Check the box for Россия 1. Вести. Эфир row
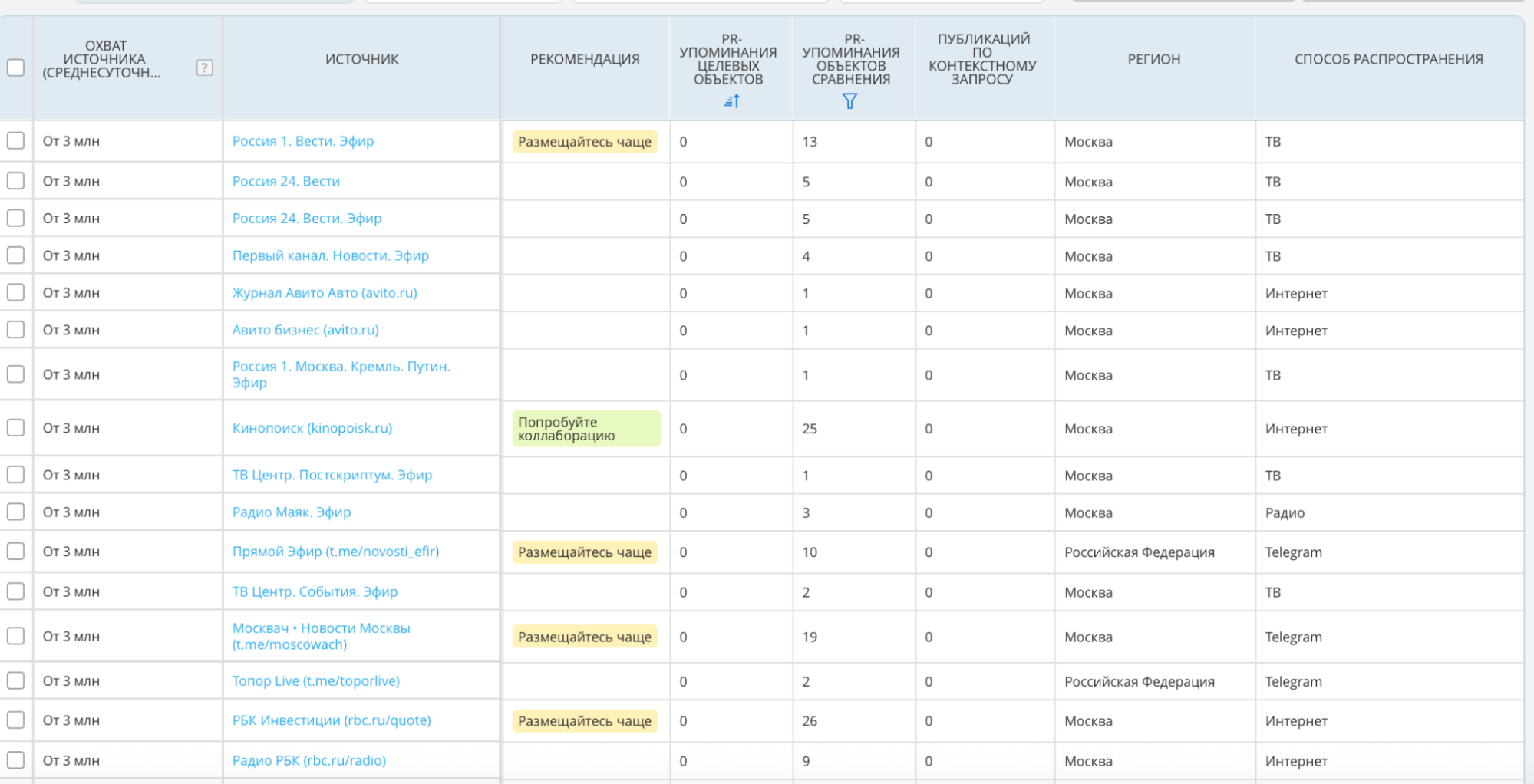The width and height of the screenshot is (1534, 784). tap(15, 141)
